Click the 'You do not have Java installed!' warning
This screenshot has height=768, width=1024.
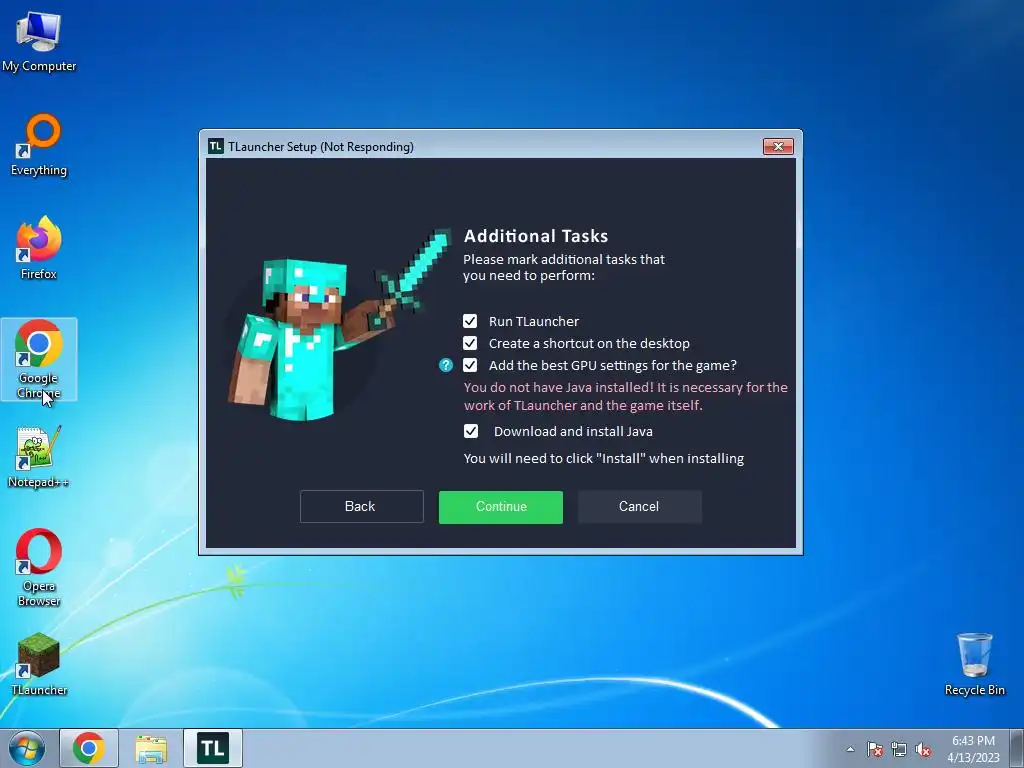626,396
